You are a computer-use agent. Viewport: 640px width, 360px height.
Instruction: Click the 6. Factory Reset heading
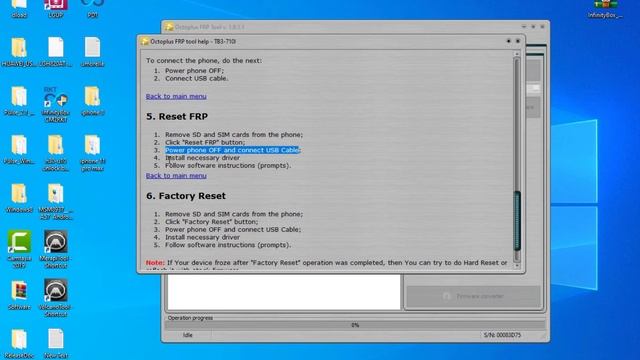[186, 196]
